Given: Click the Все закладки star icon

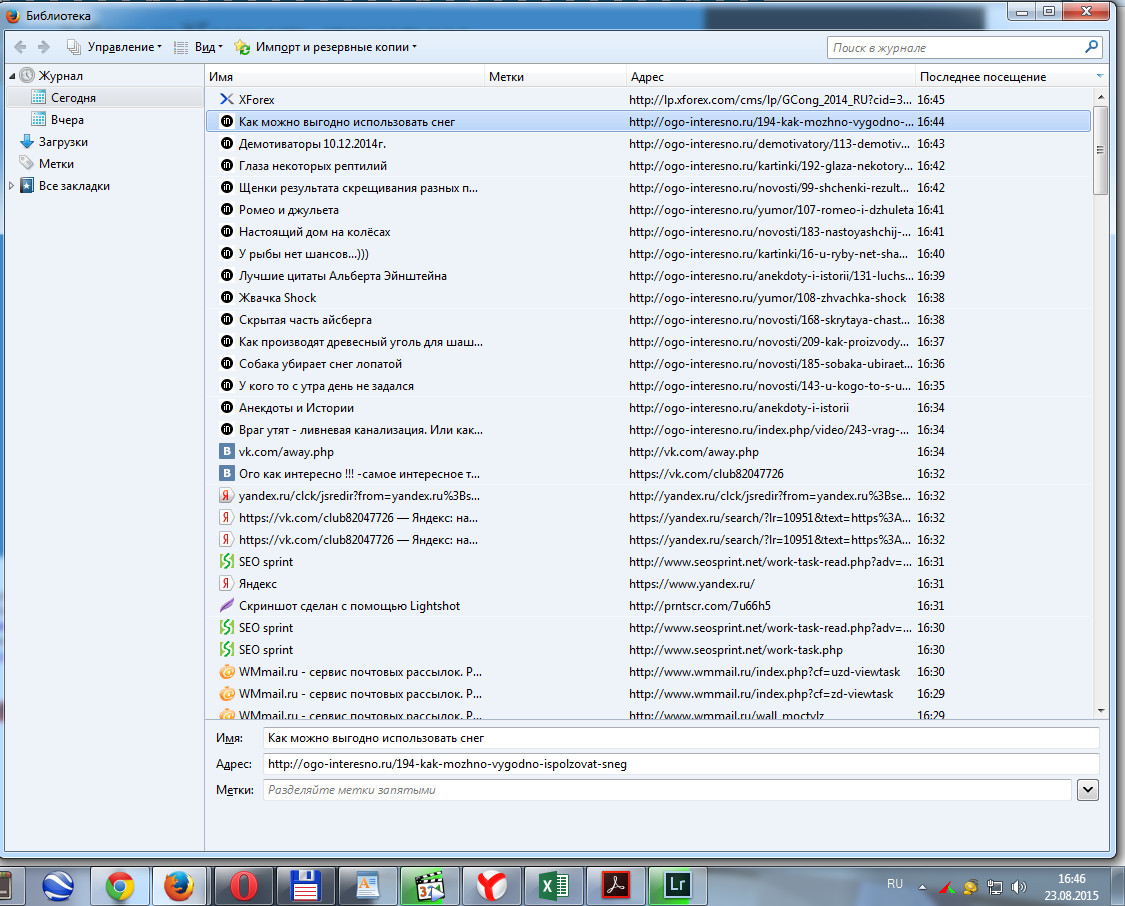Looking at the screenshot, I should (27, 186).
